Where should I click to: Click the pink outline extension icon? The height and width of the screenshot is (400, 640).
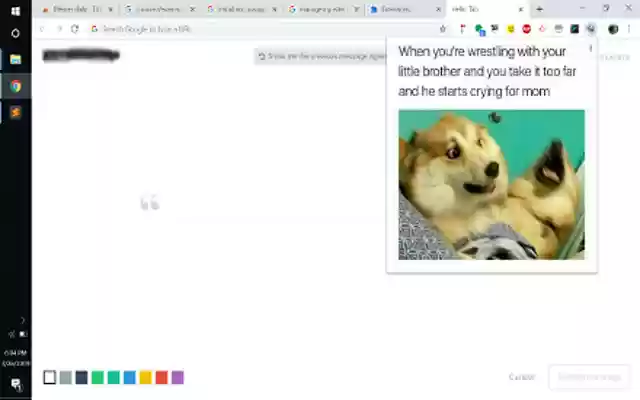542,29
